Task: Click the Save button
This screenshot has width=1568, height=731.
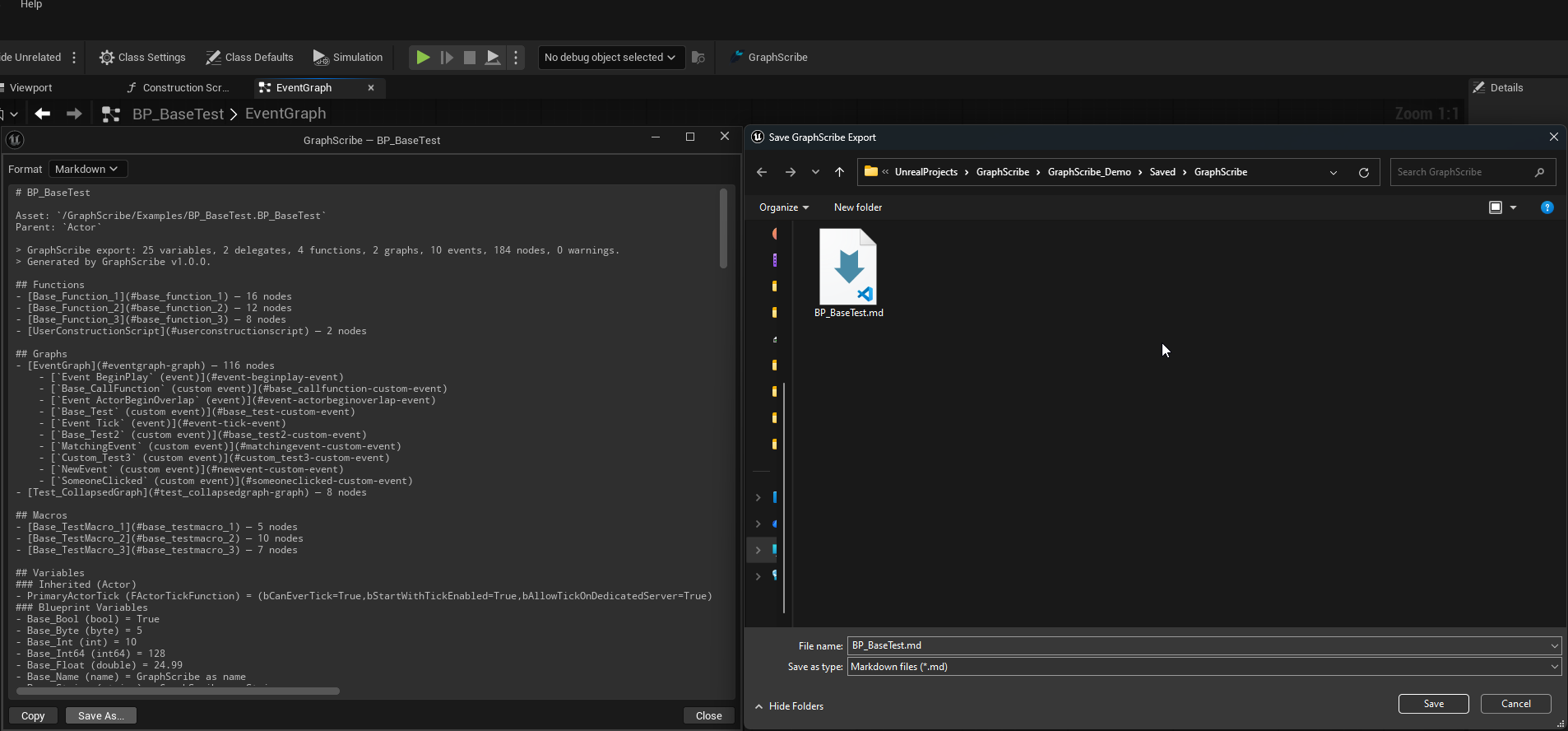Action: (x=1433, y=704)
